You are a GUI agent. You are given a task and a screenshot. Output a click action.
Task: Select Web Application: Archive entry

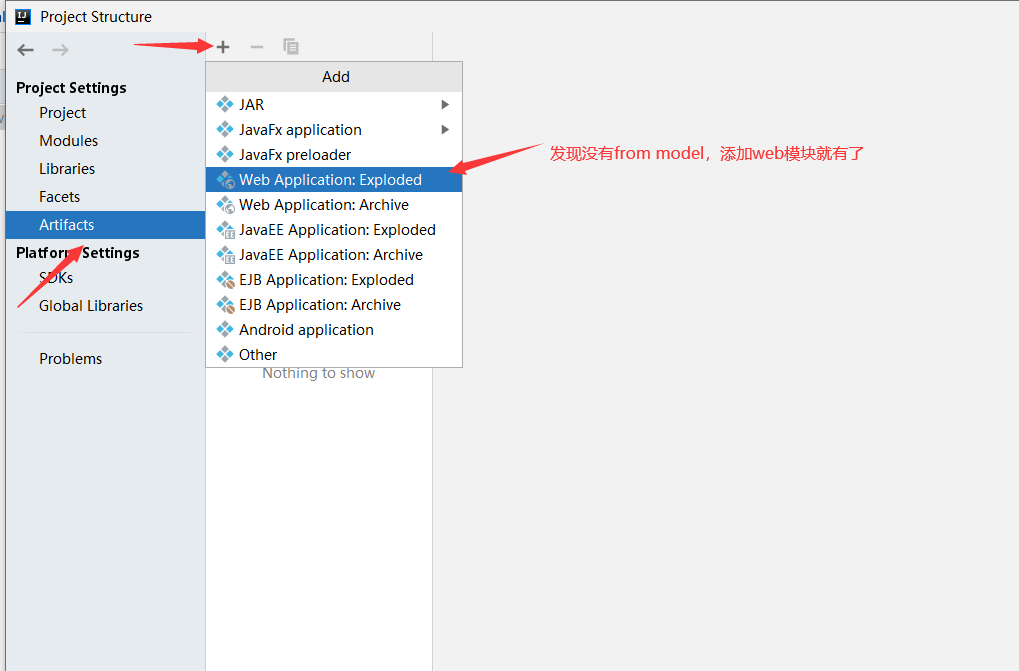pos(334,205)
